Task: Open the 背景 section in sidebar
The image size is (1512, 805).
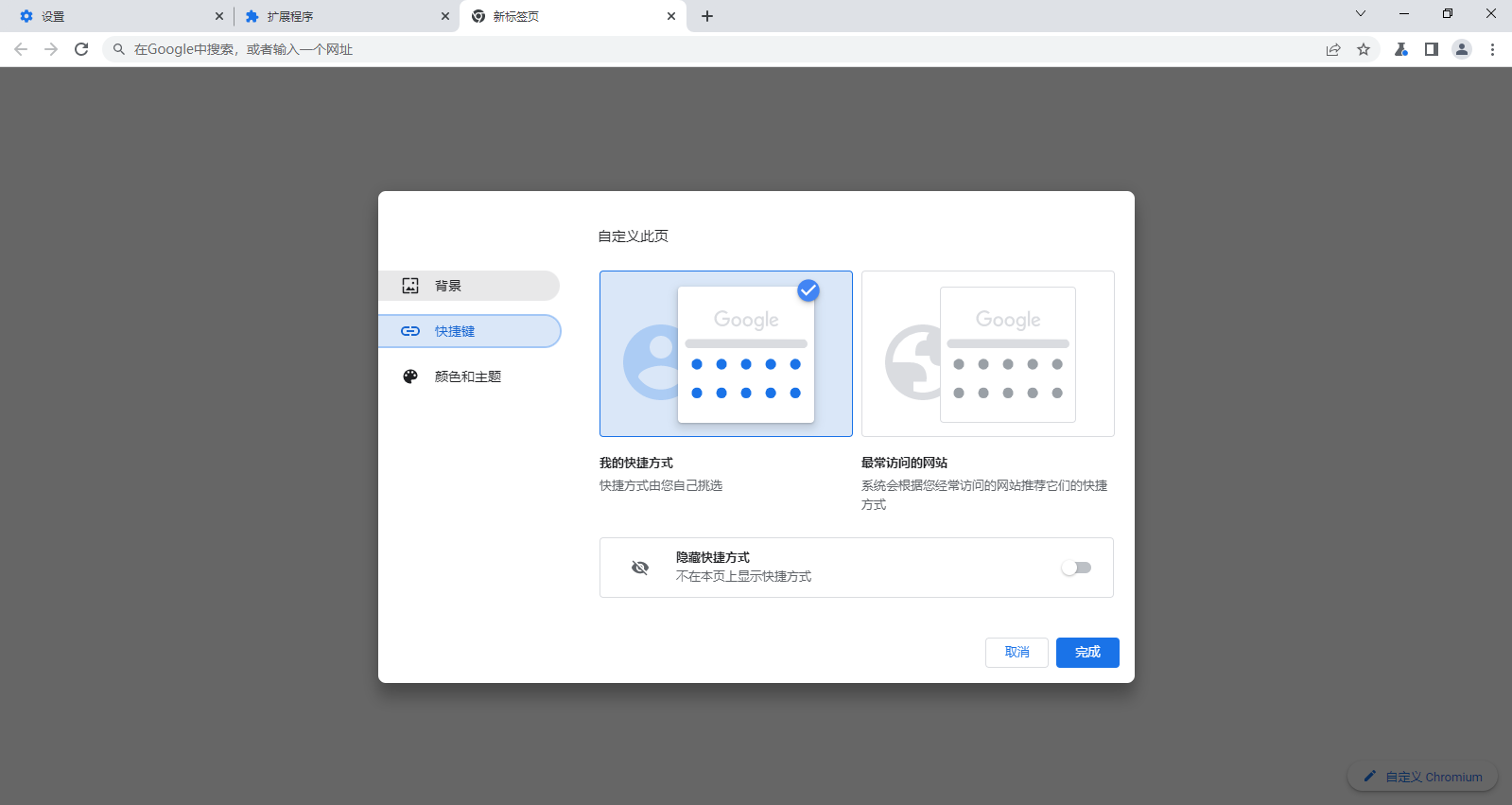Action: [x=469, y=286]
